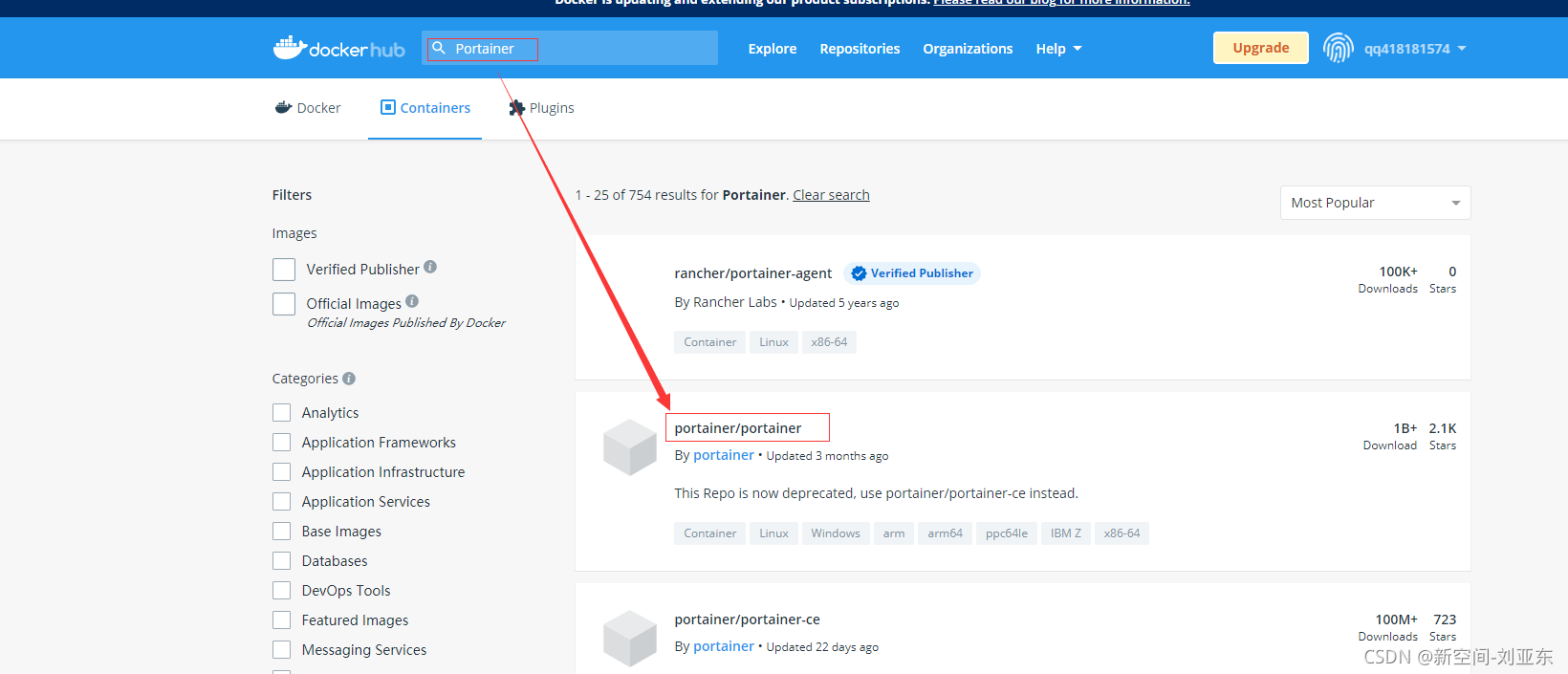Click the Upgrade button
This screenshot has height=674, width=1568.
(x=1261, y=48)
